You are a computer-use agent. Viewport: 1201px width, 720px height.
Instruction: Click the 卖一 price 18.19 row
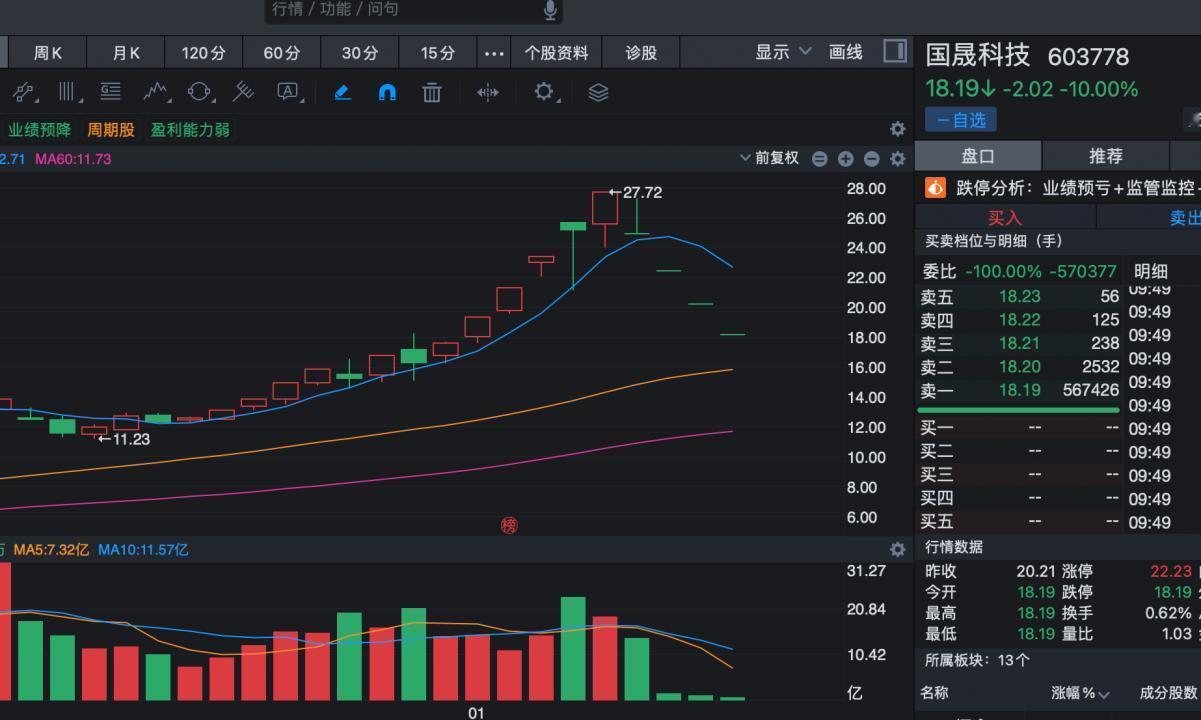coord(1019,391)
